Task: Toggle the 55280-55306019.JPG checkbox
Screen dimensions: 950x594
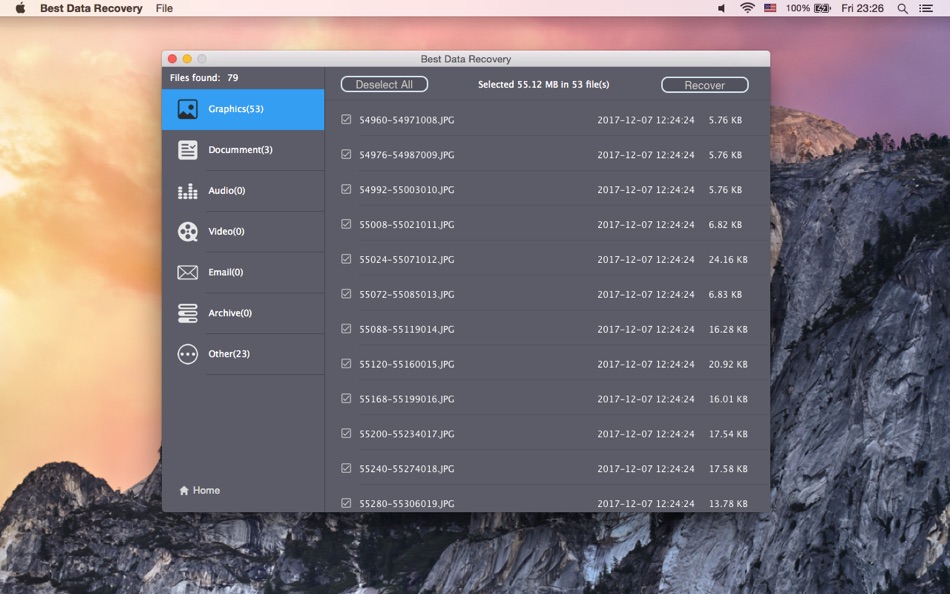Action: pyautogui.click(x=346, y=502)
